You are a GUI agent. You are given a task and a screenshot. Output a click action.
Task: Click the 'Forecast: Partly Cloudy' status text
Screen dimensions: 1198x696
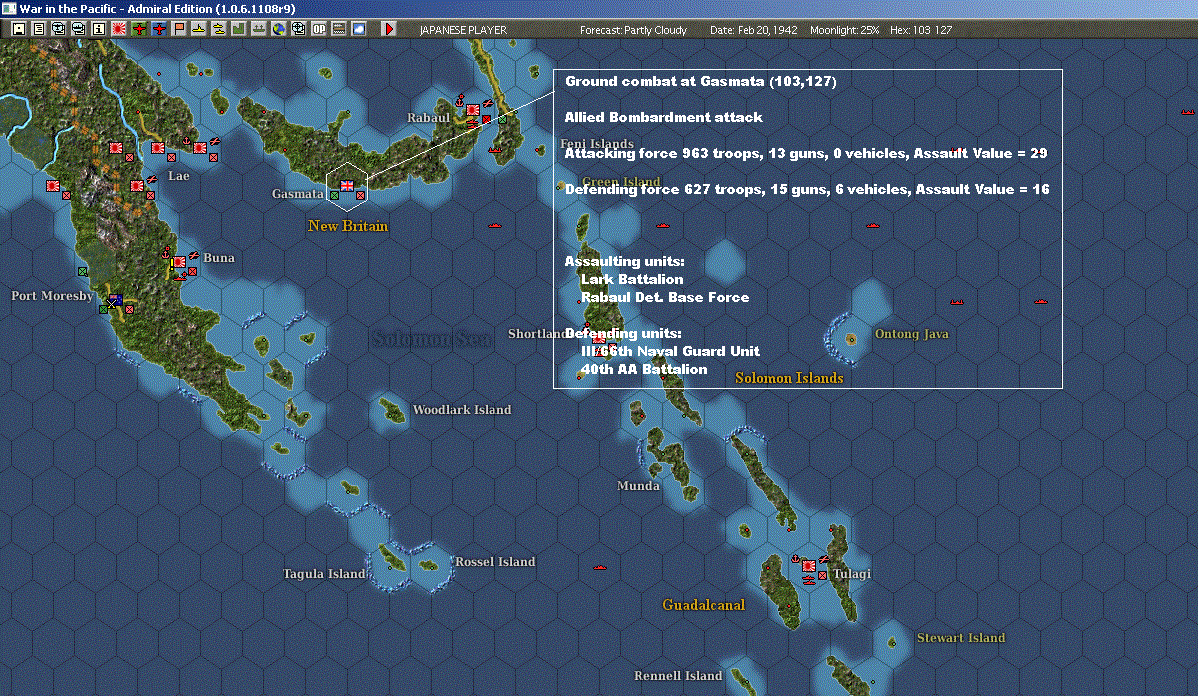click(x=633, y=30)
